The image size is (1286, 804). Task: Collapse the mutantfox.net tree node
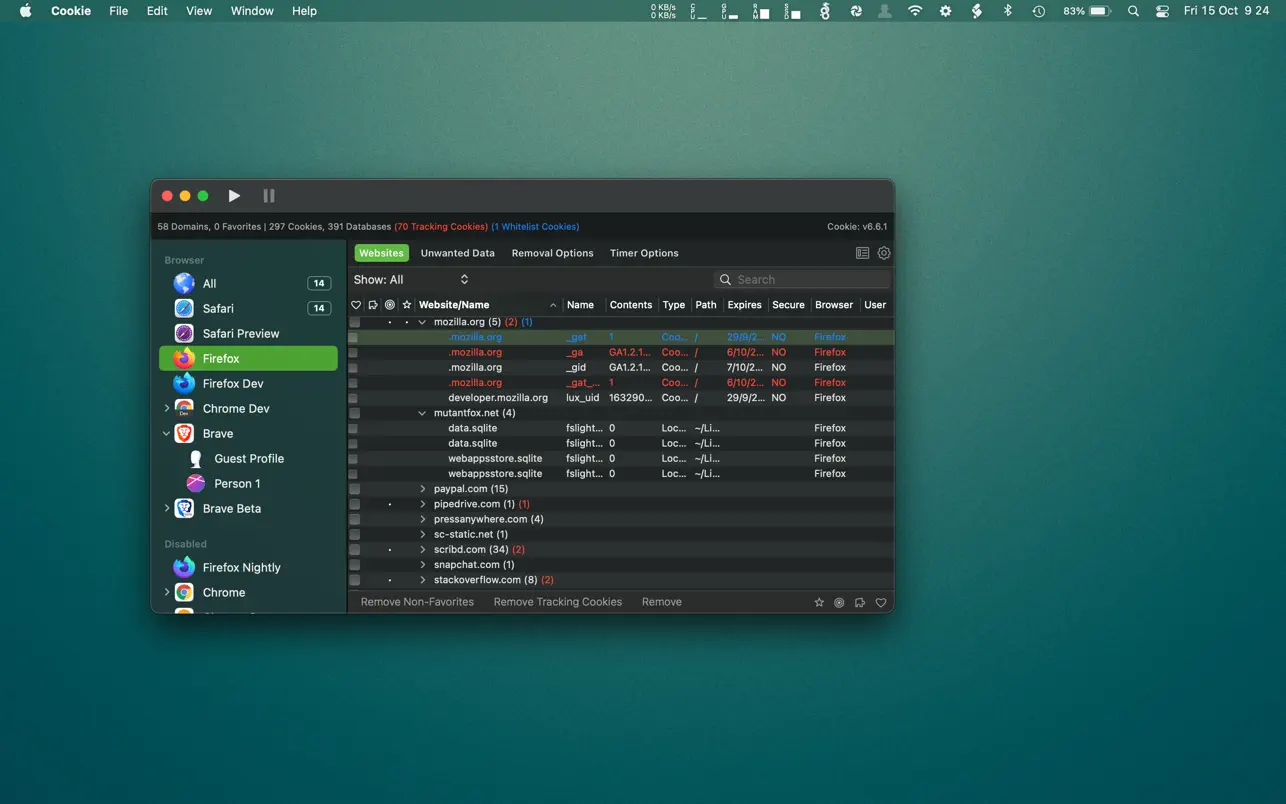(x=422, y=413)
